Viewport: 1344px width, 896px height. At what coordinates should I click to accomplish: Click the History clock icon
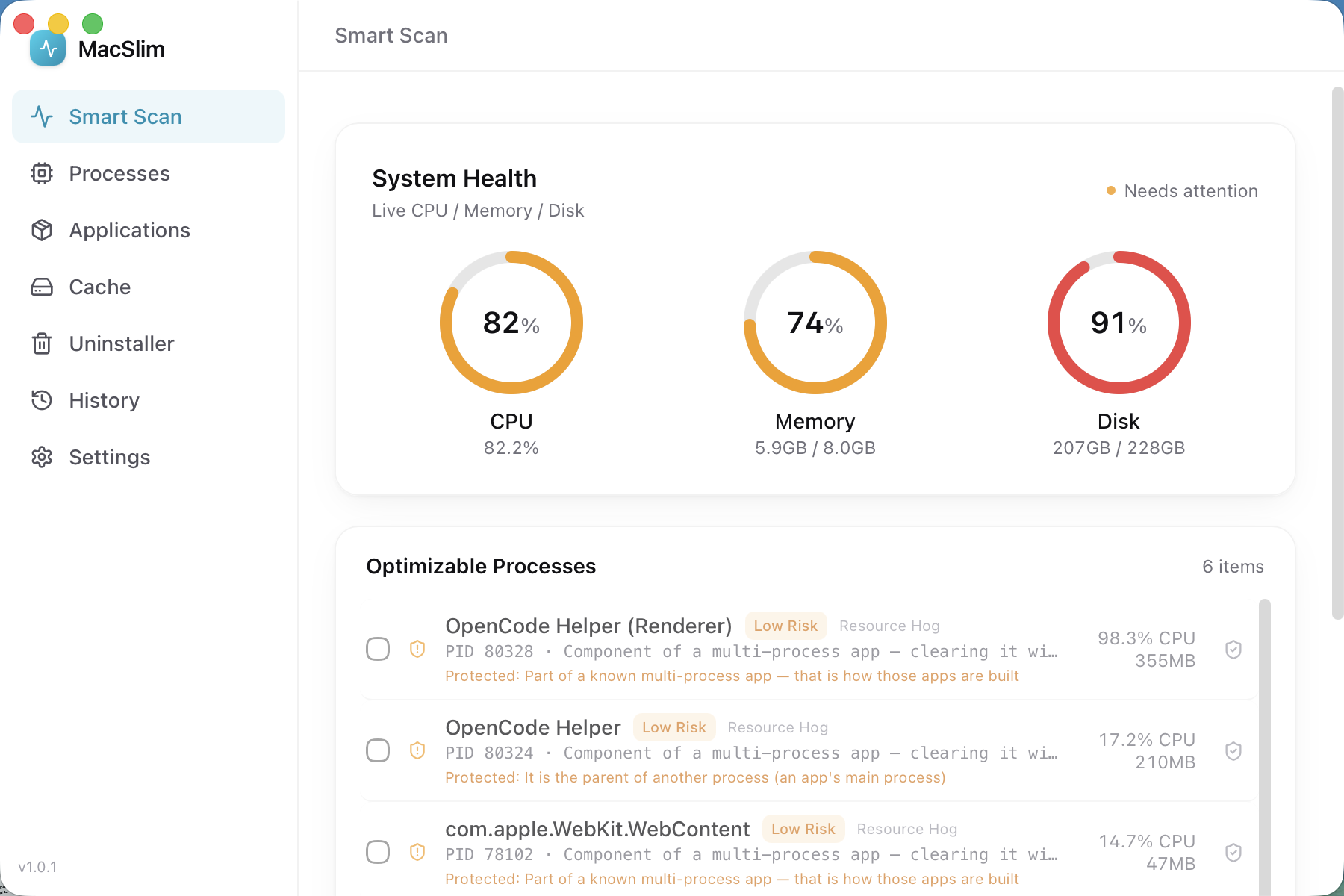tap(42, 400)
